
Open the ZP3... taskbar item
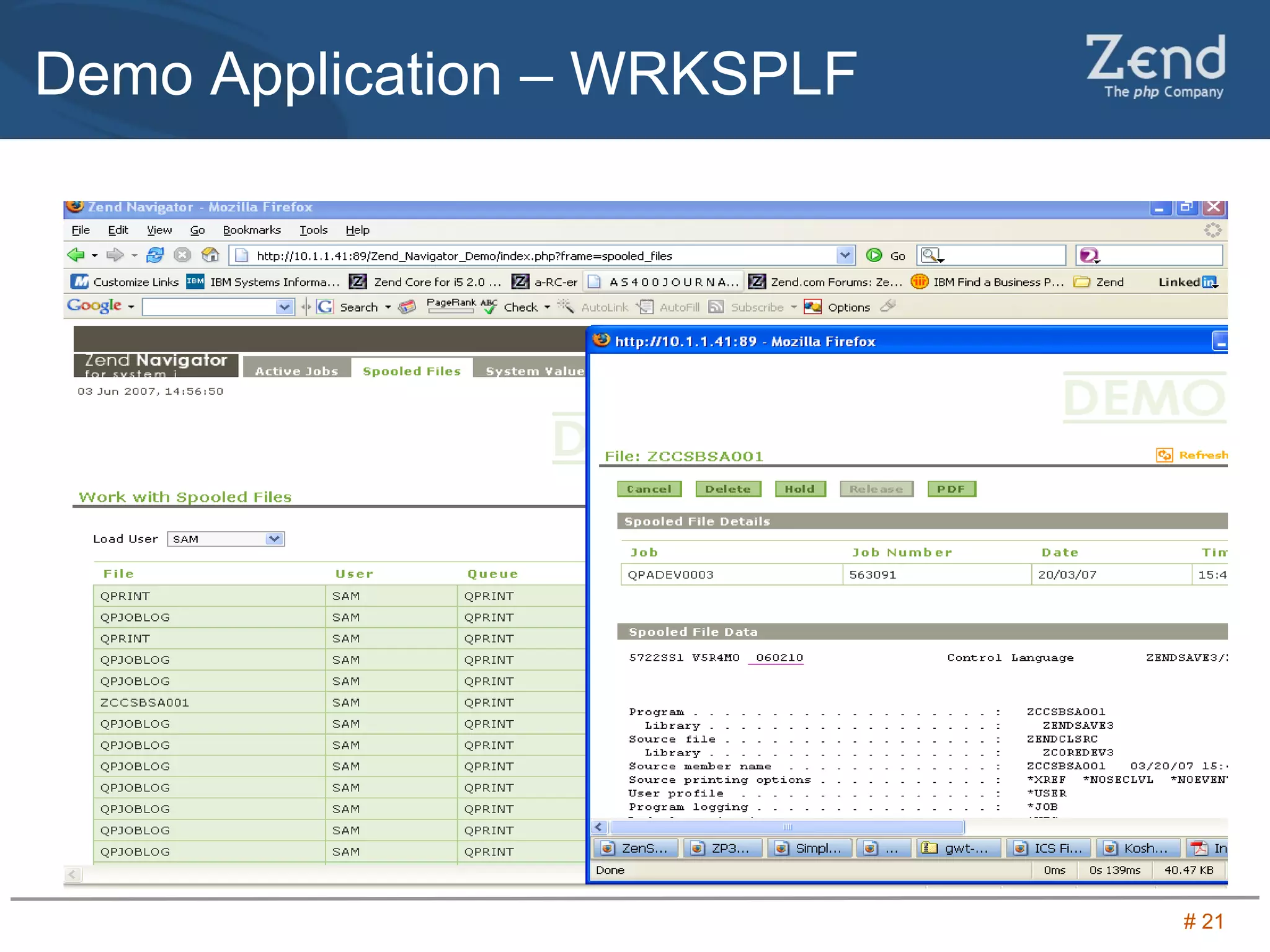click(x=722, y=848)
